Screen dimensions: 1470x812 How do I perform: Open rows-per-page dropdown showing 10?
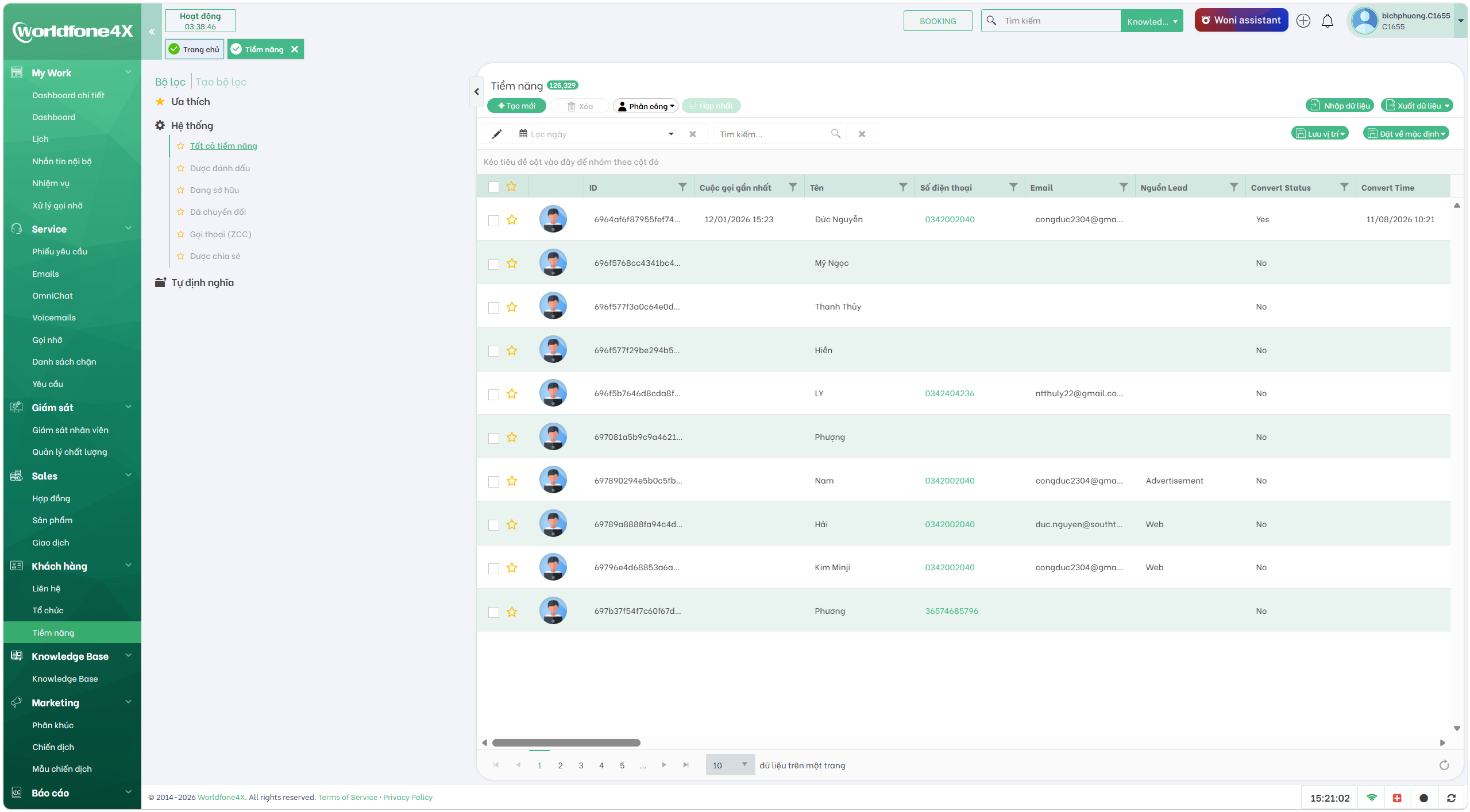[730, 765]
